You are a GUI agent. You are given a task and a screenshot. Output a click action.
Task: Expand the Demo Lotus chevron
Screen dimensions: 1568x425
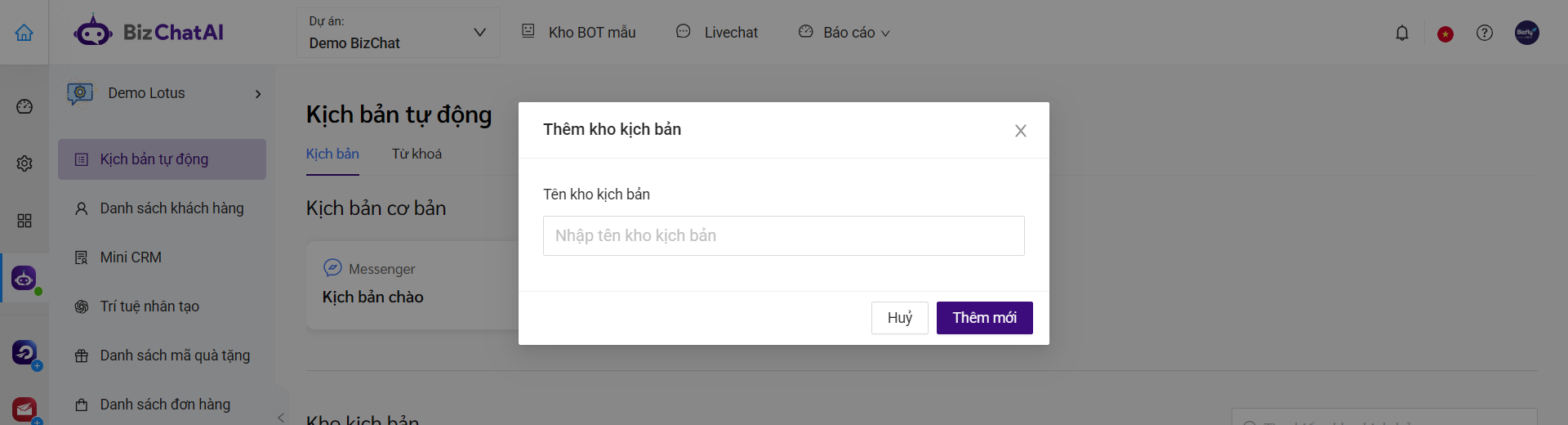coord(258,94)
